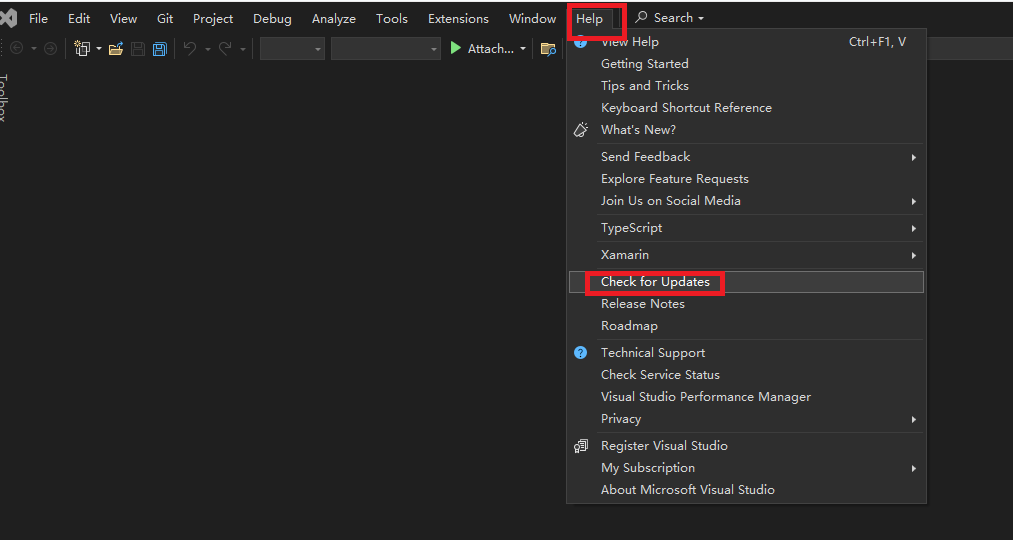Image resolution: width=1013 pixels, height=540 pixels.
Task: Select the Roadmap entry
Action: point(746,326)
